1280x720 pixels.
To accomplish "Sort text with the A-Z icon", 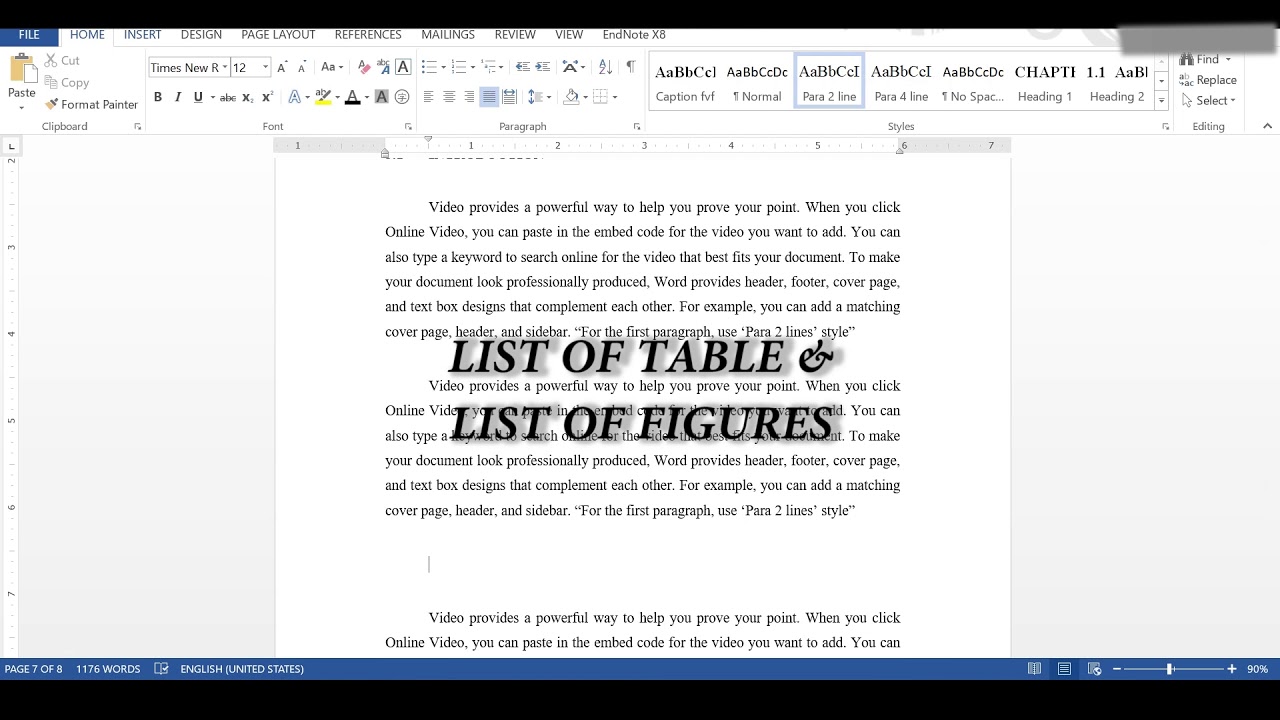I will tap(605, 67).
